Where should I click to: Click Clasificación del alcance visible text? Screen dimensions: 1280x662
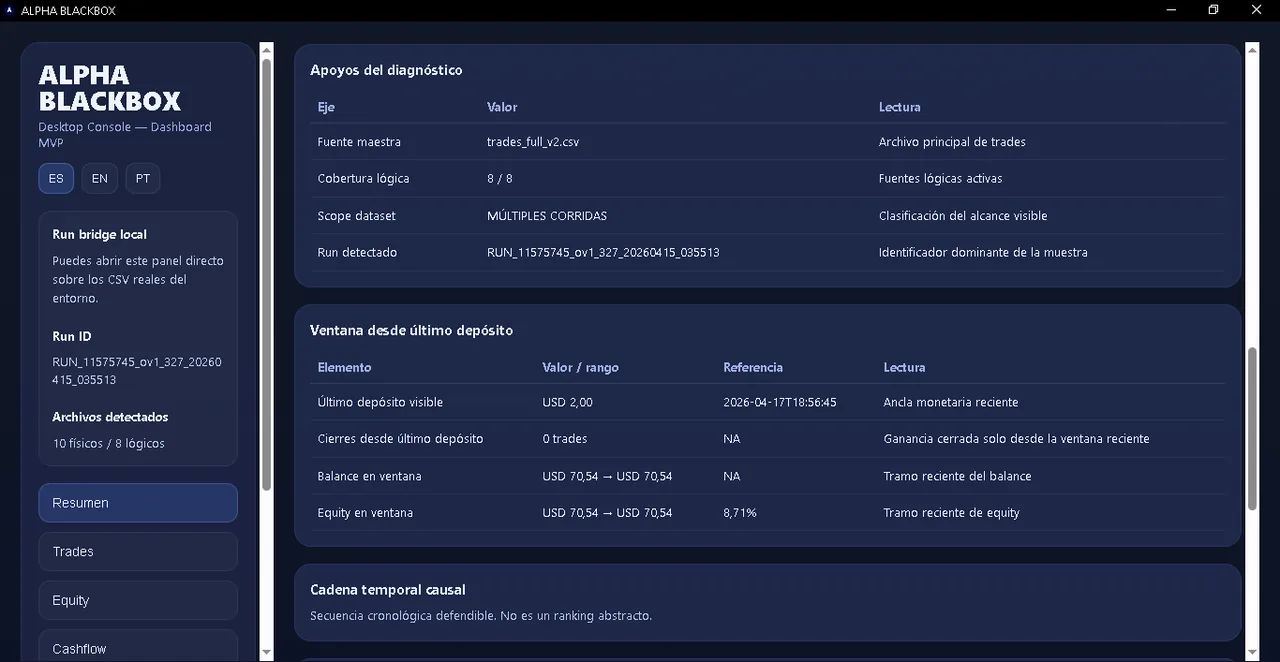coord(963,216)
